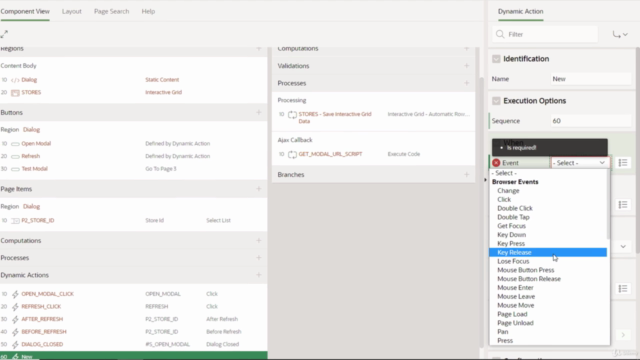Viewport: 640px width, 360px height.
Task: Click plus icon beside Validations
Action: coord(467,66)
